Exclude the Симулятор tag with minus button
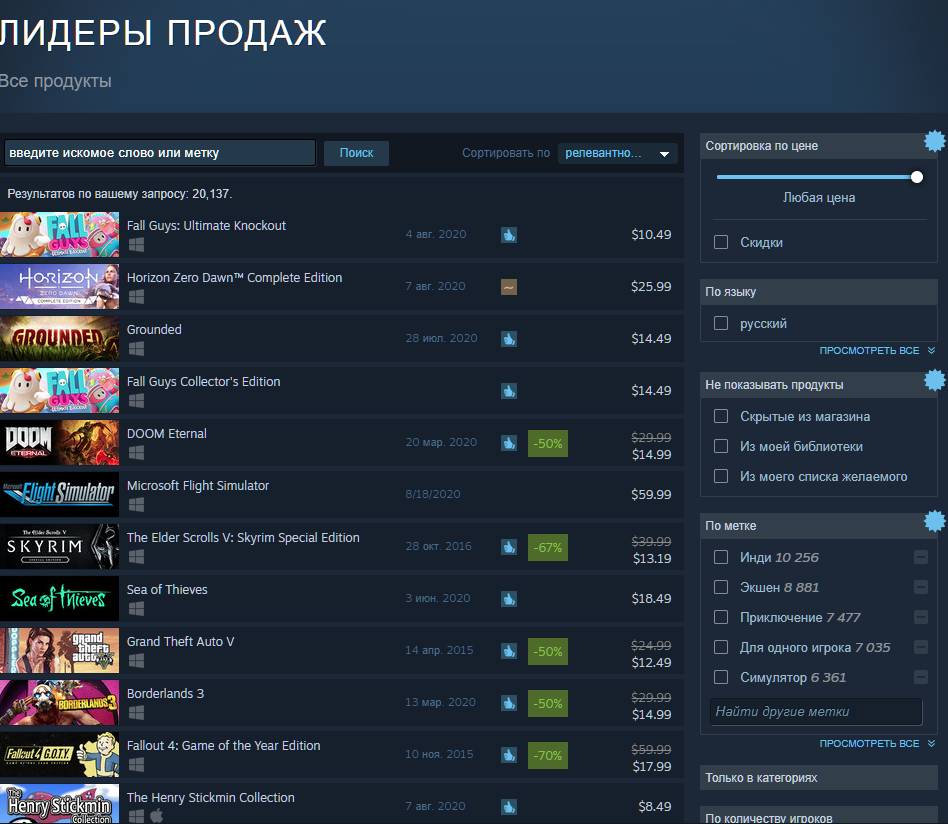The image size is (948, 824). (921, 677)
